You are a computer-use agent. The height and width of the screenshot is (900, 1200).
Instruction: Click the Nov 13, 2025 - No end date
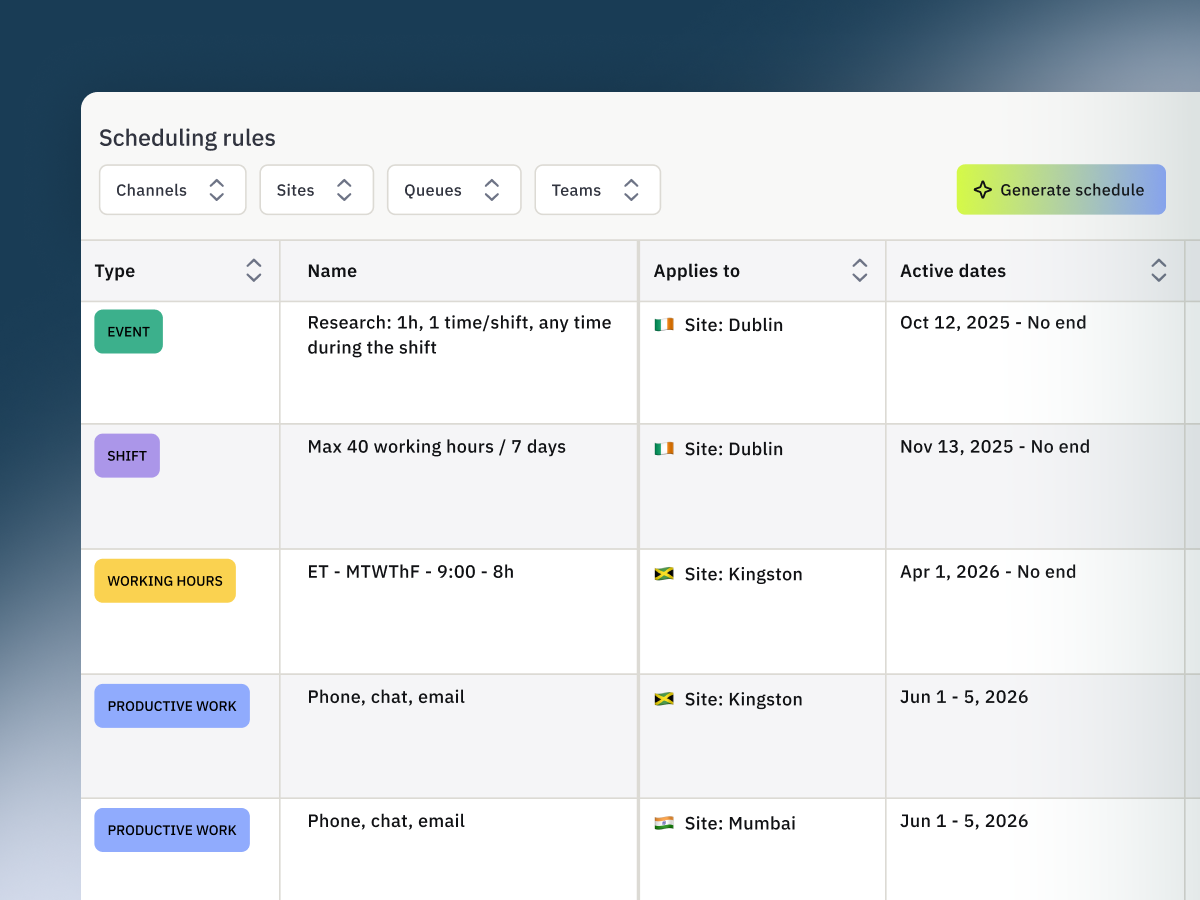point(995,447)
